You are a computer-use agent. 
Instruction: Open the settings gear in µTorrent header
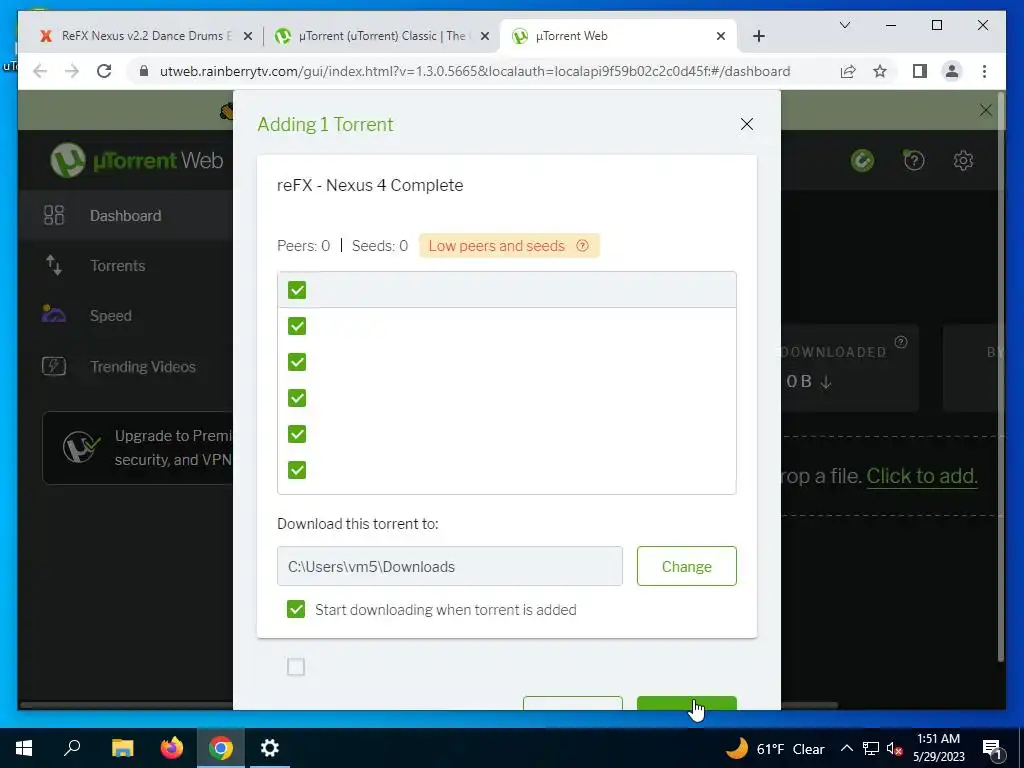[x=963, y=160]
